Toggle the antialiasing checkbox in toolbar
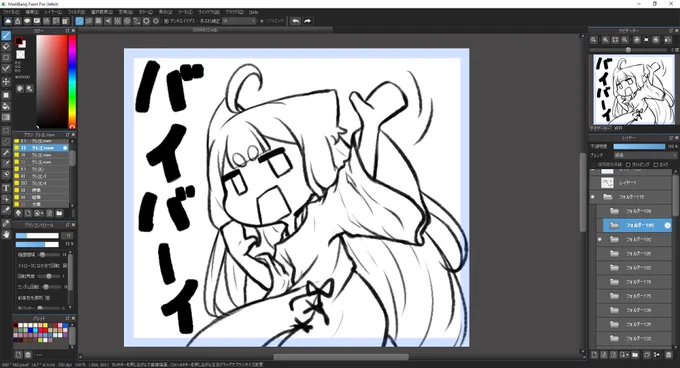Viewport: 680px width, 368px height. tap(166, 21)
